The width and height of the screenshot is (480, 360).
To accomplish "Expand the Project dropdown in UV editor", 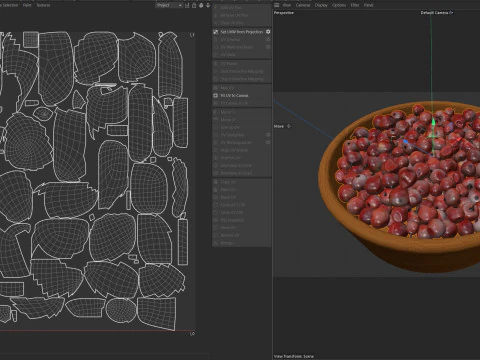I will (x=169, y=5).
